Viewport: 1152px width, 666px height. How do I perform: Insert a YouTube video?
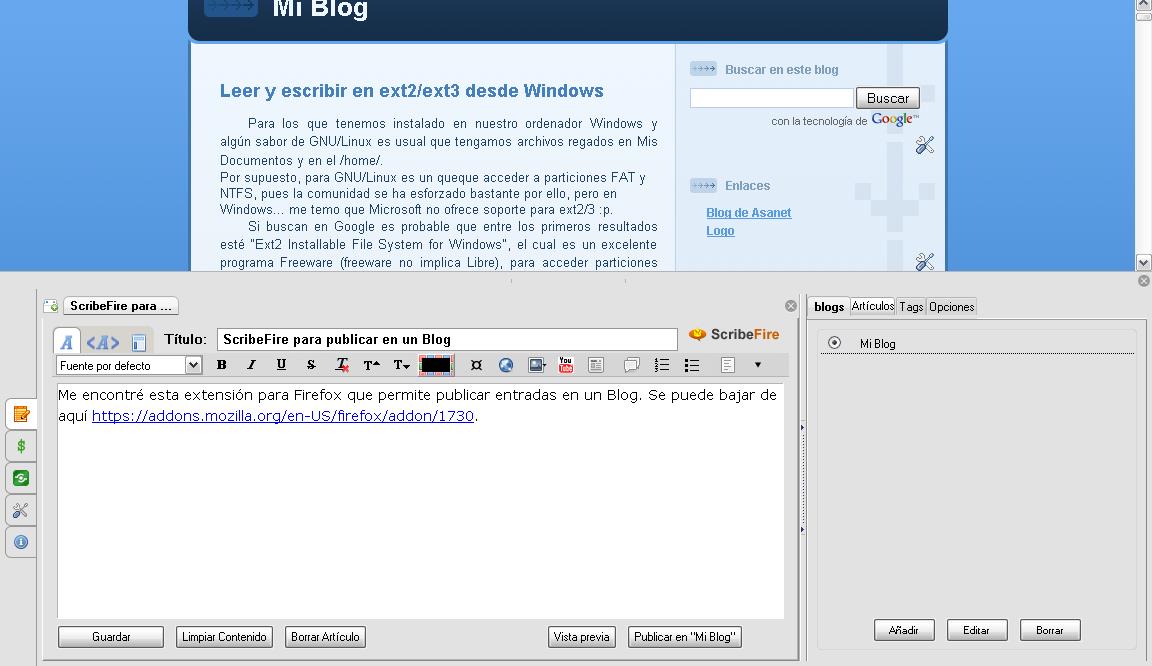click(566, 365)
